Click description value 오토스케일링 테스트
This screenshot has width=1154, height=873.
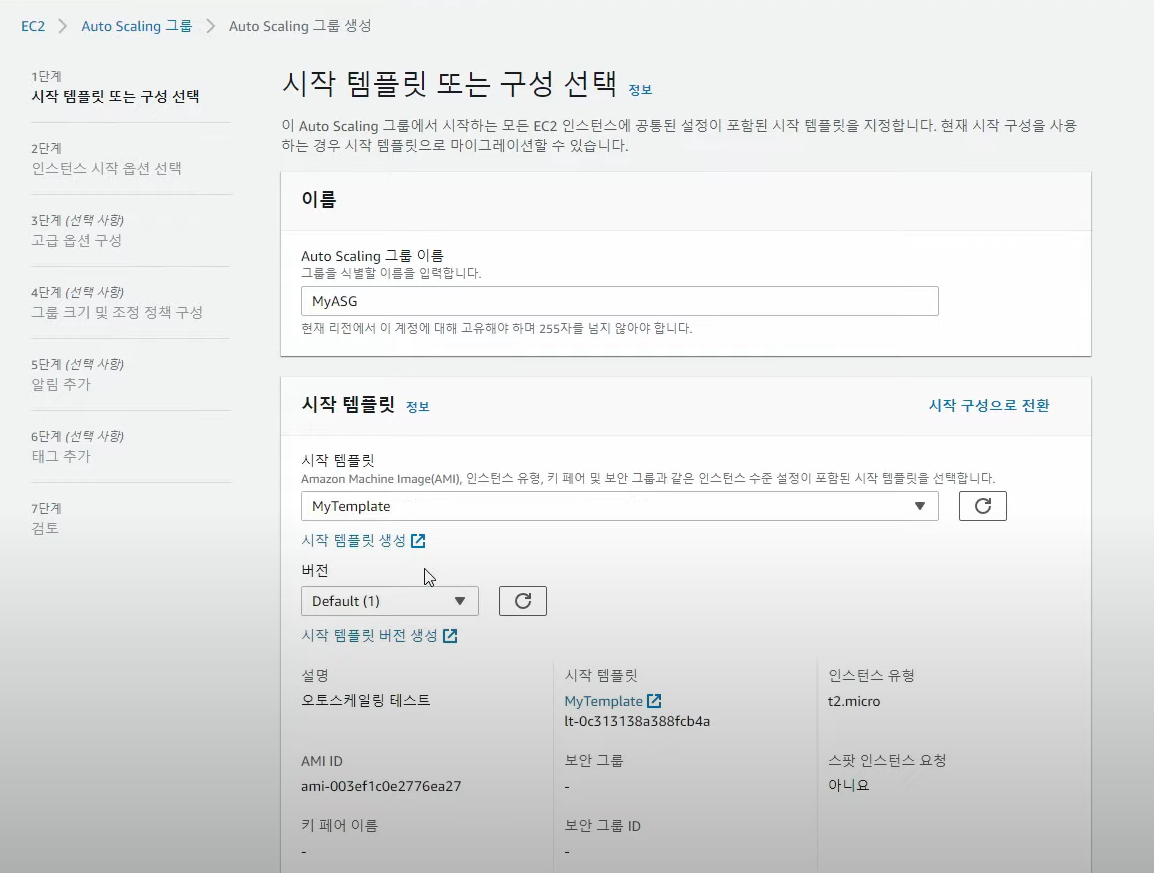point(366,700)
